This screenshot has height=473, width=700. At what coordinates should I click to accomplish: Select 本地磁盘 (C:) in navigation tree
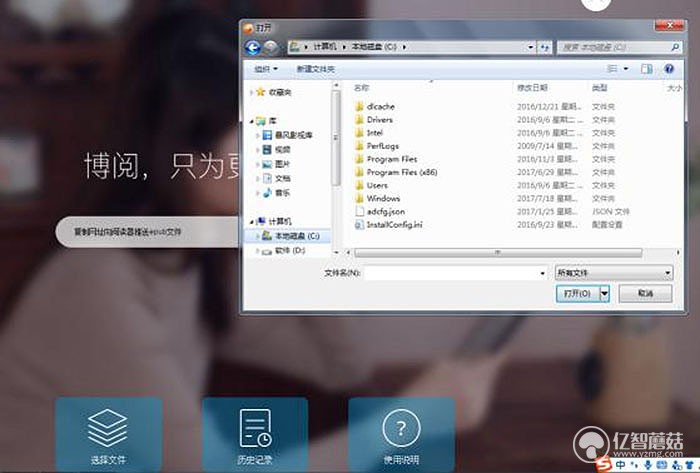[290, 236]
